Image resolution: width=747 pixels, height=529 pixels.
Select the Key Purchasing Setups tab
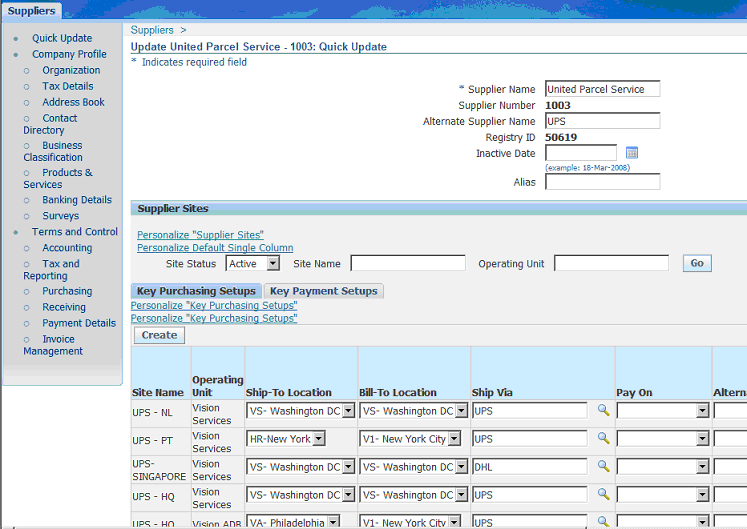coord(196,291)
